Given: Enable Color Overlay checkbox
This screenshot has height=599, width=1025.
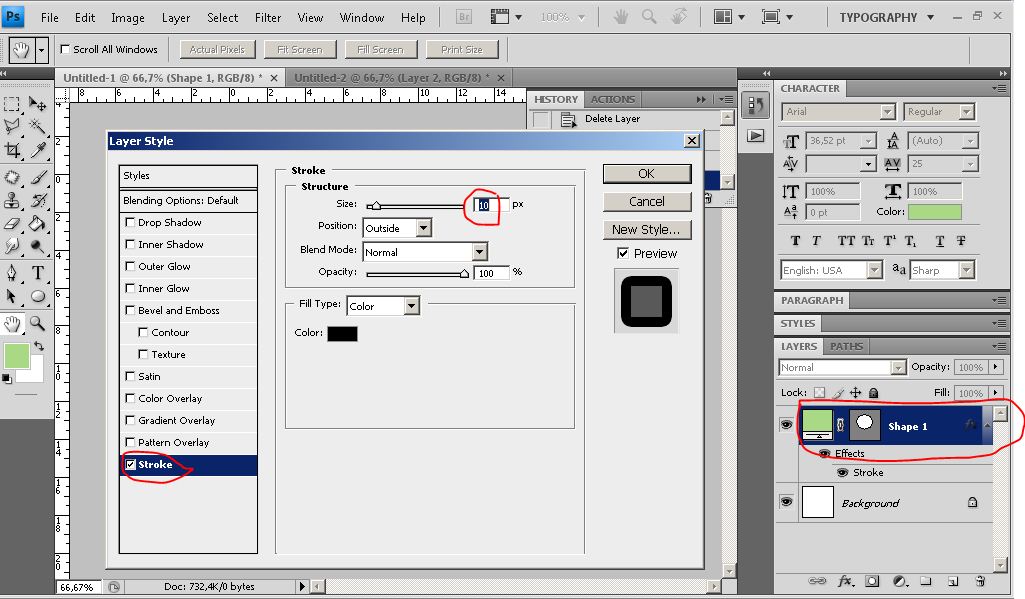Looking at the screenshot, I should [130, 398].
